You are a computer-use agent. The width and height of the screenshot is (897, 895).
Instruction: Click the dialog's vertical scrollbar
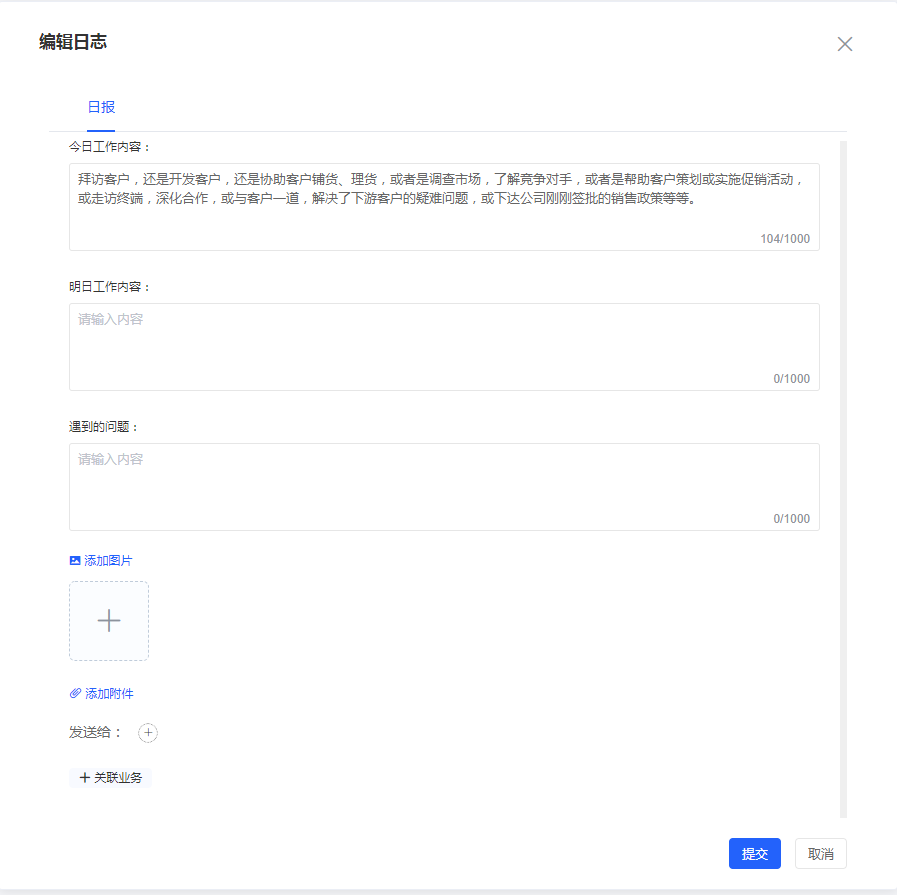click(843, 479)
